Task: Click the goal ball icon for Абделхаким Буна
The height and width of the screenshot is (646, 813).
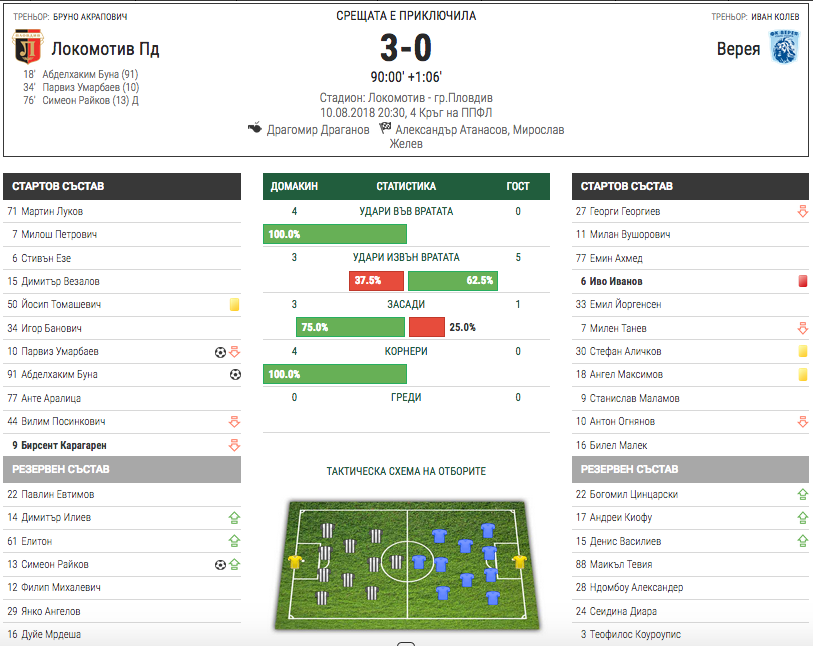Action: [235, 374]
